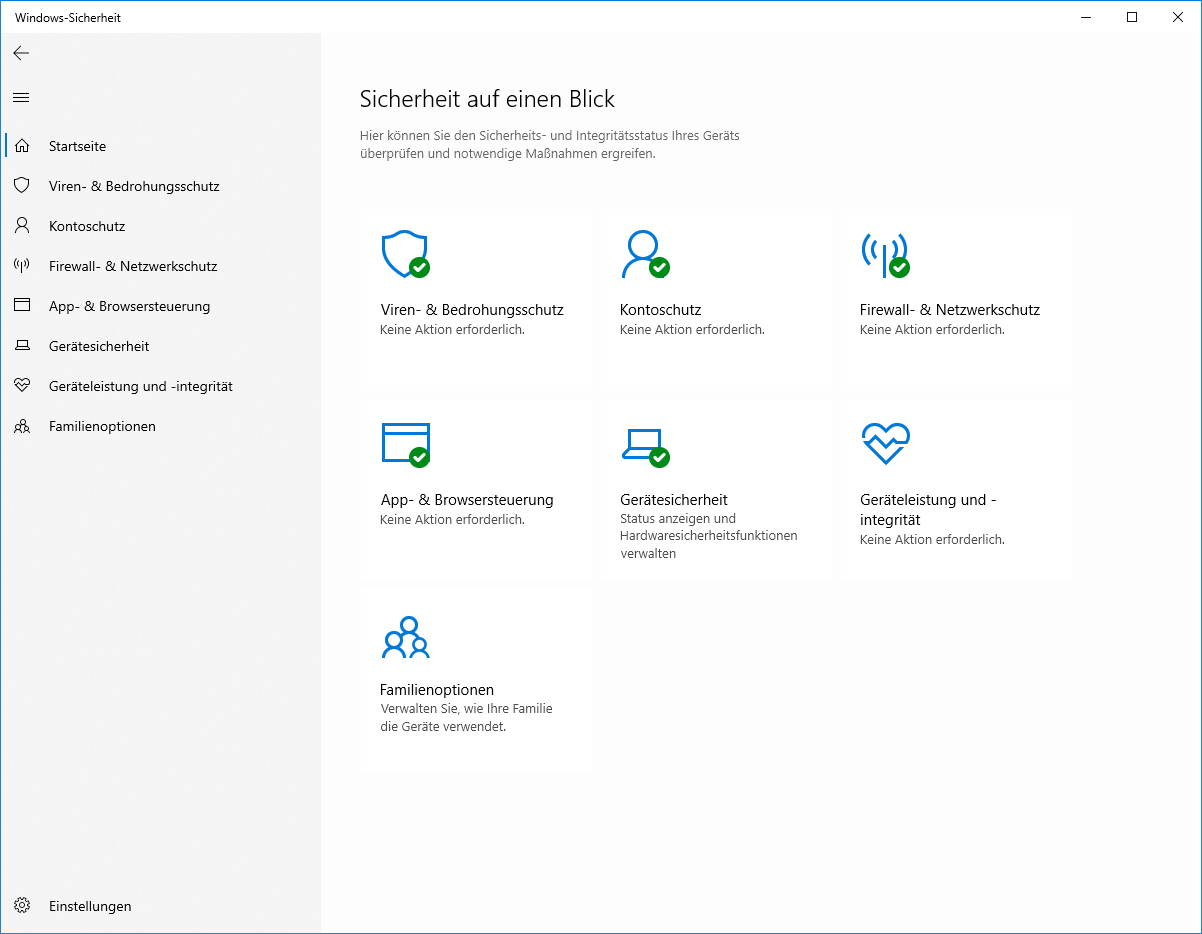Click the large person icon on Kontoschutz tile
Image resolution: width=1202 pixels, height=934 pixels.
(645, 254)
